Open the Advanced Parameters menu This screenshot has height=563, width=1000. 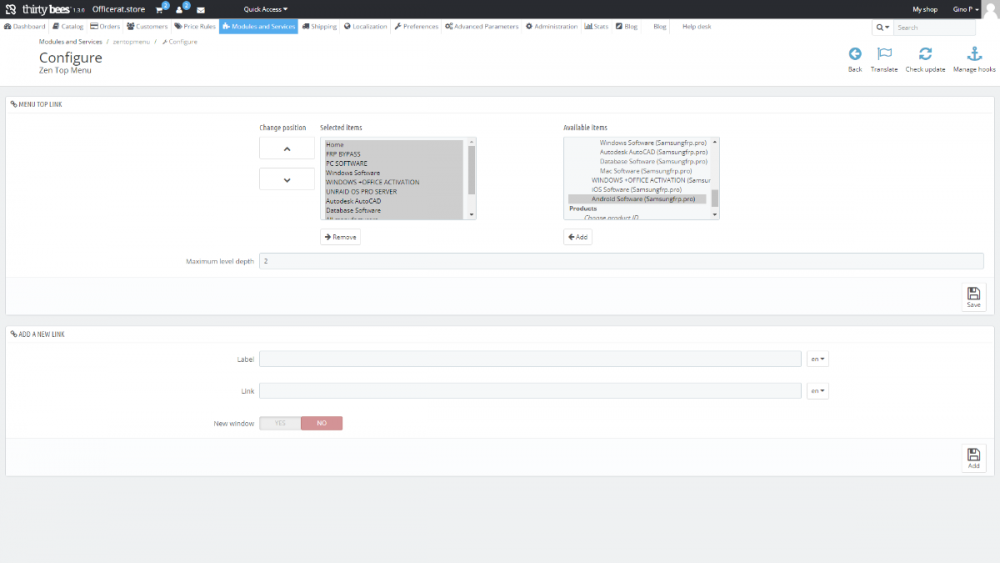pyautogui.click(x=482, y=26)
